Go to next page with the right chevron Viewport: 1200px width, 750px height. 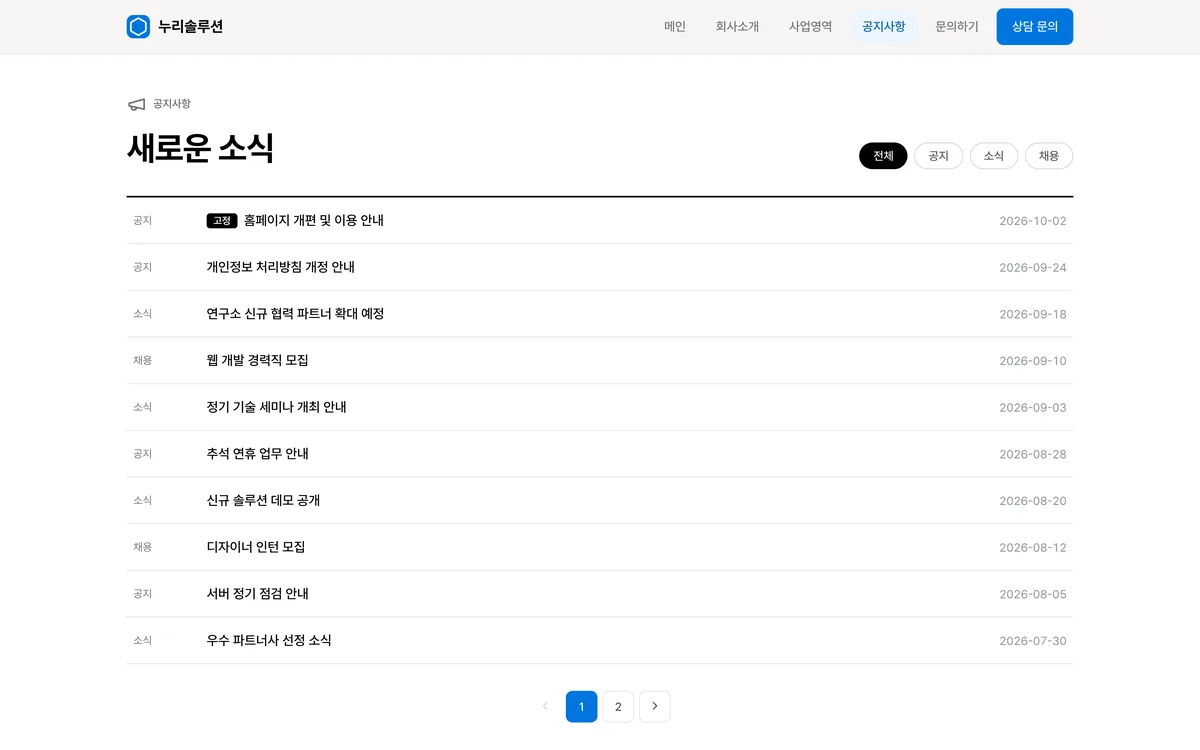(655, 706)
